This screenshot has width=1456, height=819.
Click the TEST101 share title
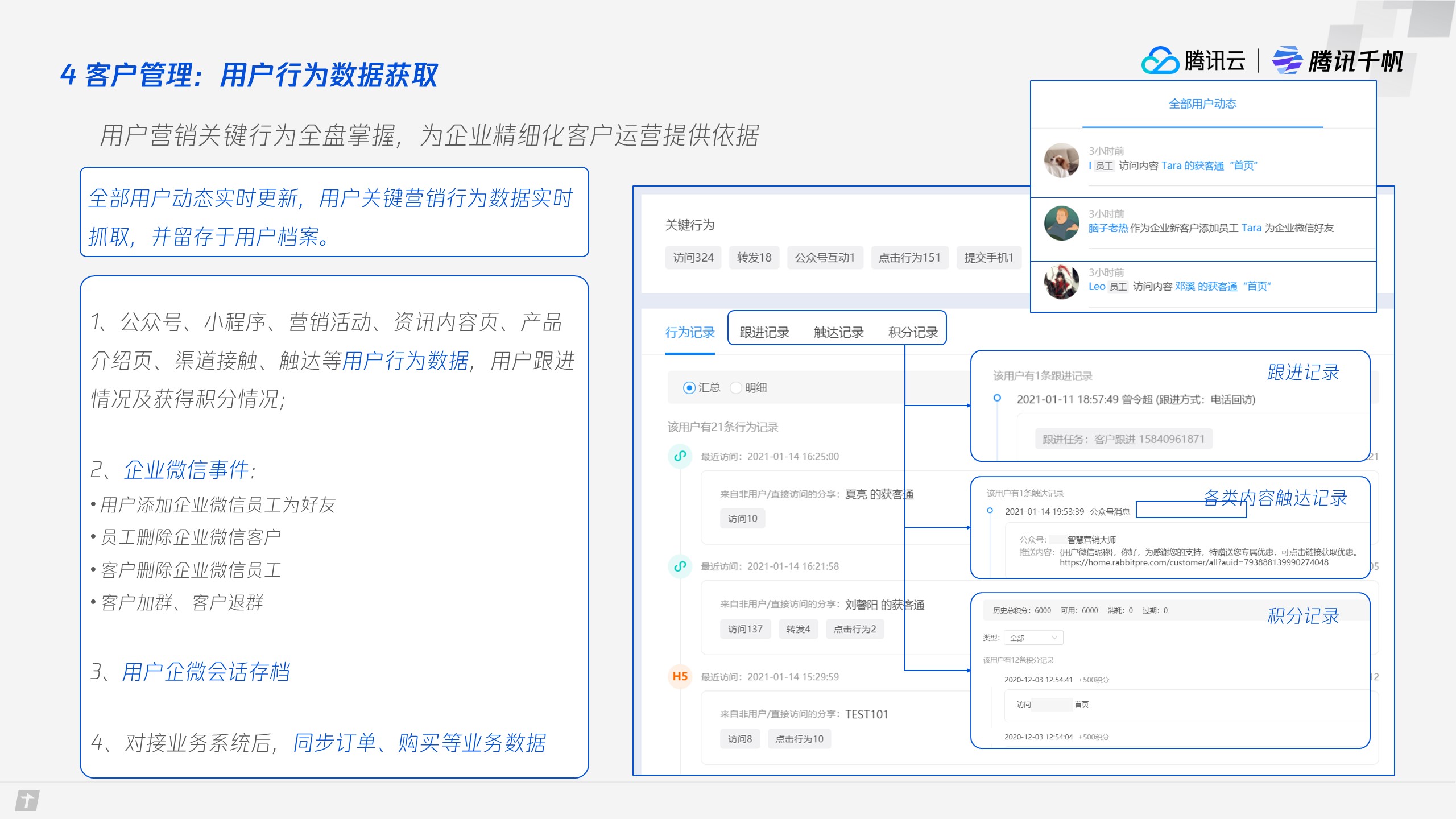click(867, 714)
